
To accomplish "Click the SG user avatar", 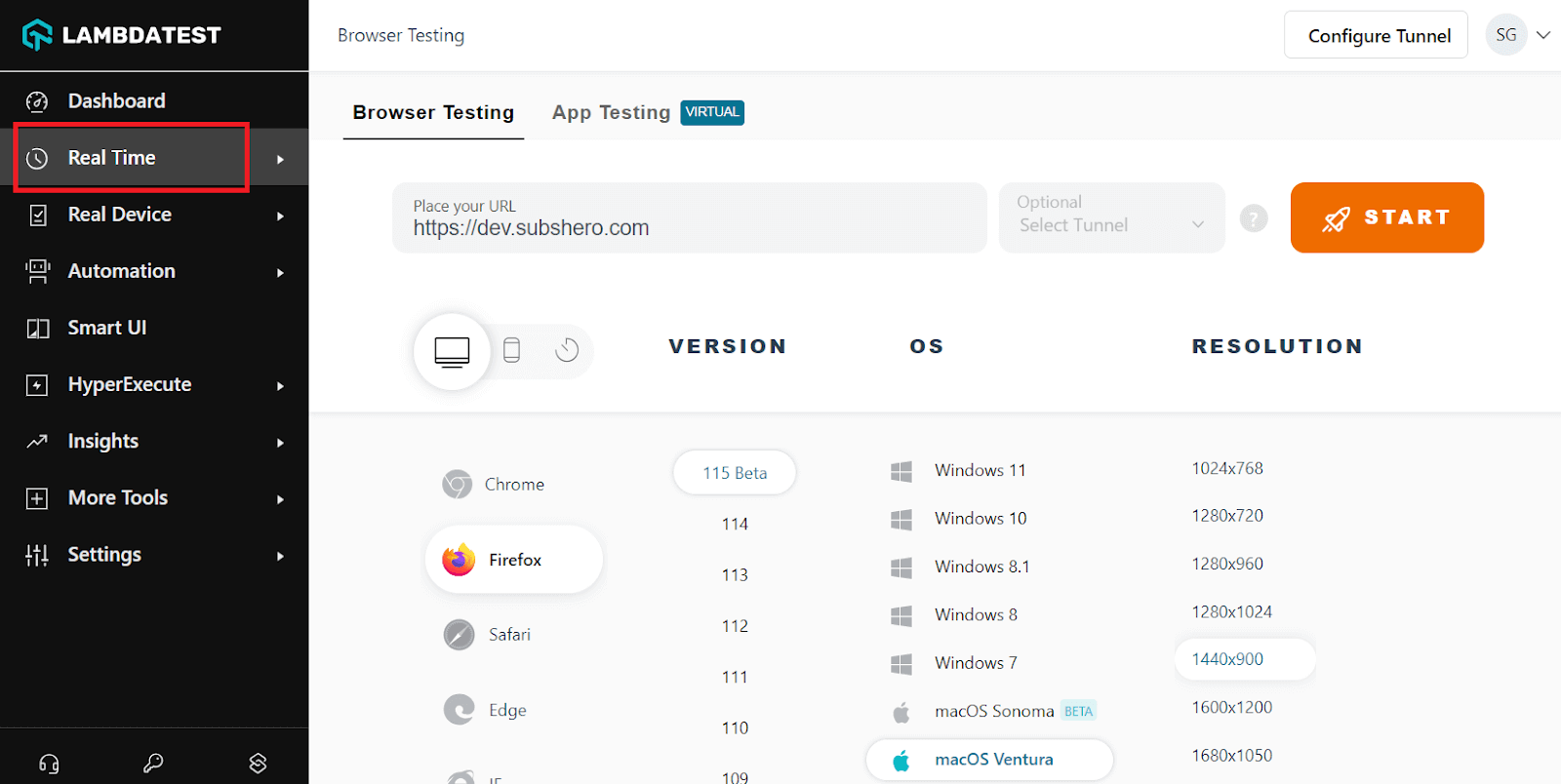I will [1506, 35].
